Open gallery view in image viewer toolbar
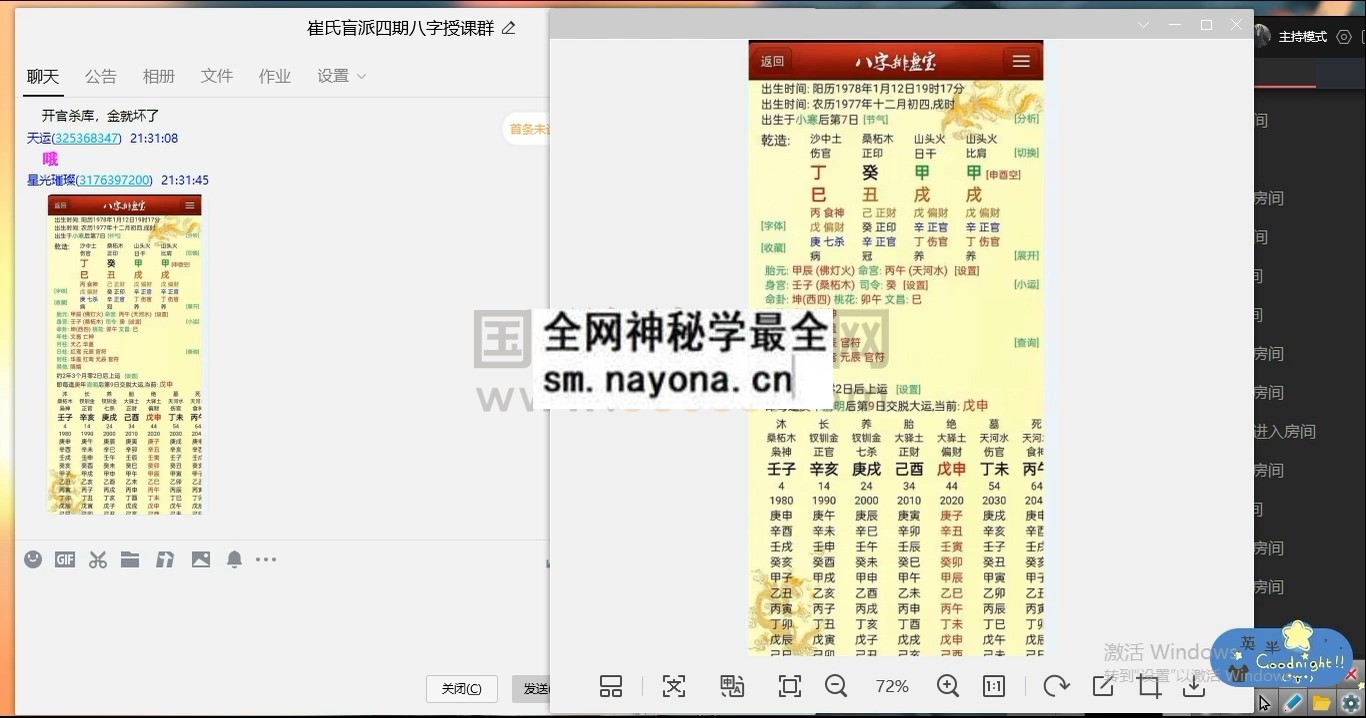 click(x=611, y=686)
